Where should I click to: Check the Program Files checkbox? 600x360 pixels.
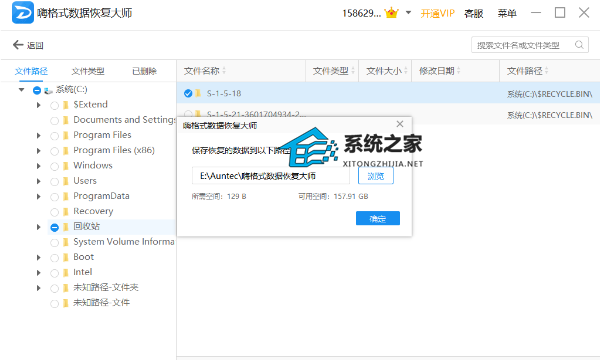54,136
